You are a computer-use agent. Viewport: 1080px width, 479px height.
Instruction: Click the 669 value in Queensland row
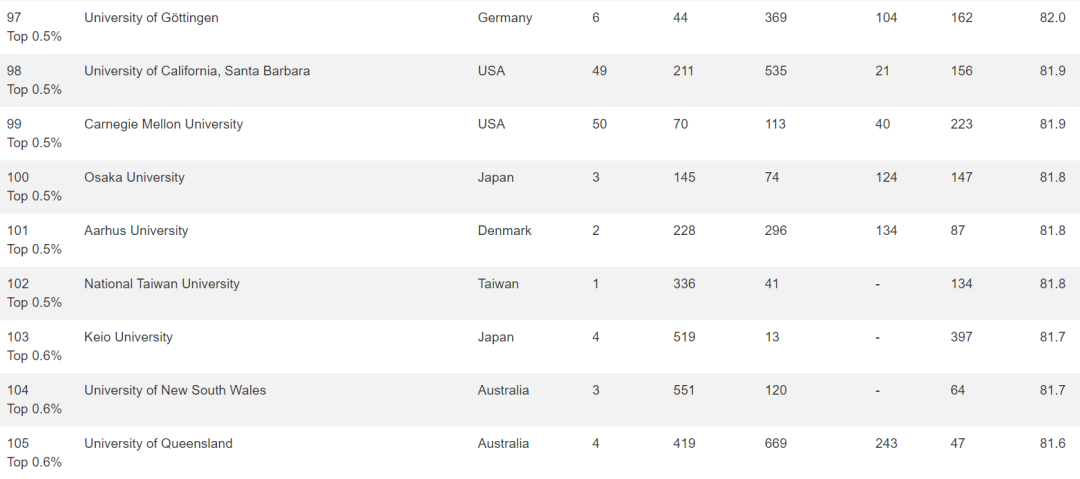point(776,443)
